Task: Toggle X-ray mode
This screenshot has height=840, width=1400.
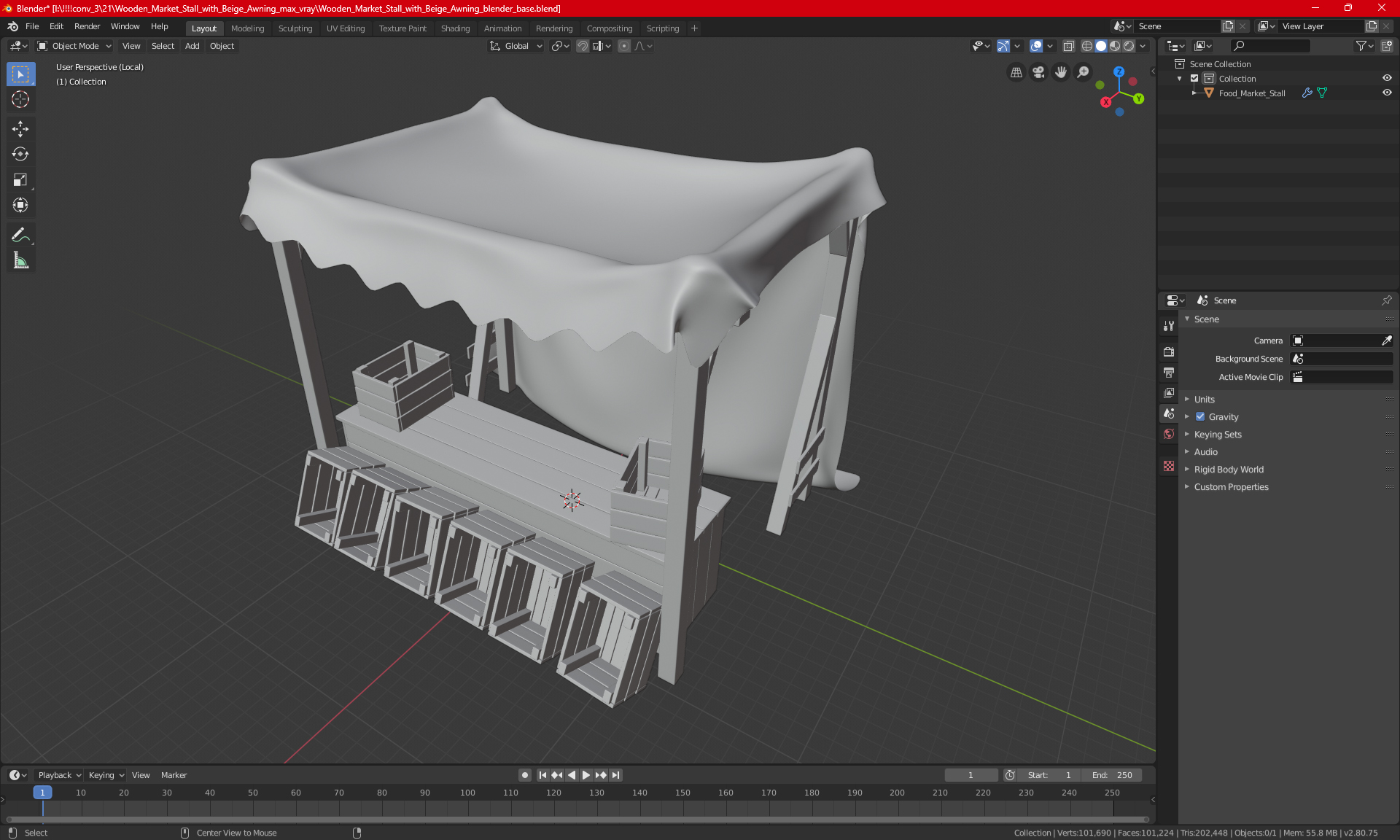Action: click(1069, 46)
